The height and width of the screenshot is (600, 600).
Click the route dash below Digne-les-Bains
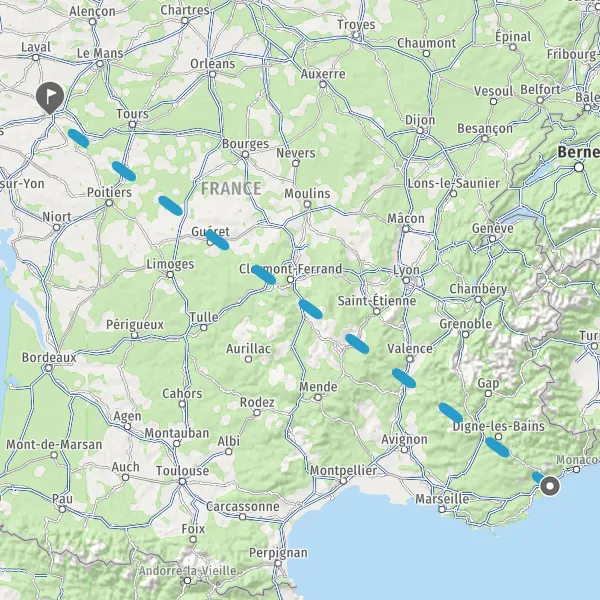pos(497,447)
